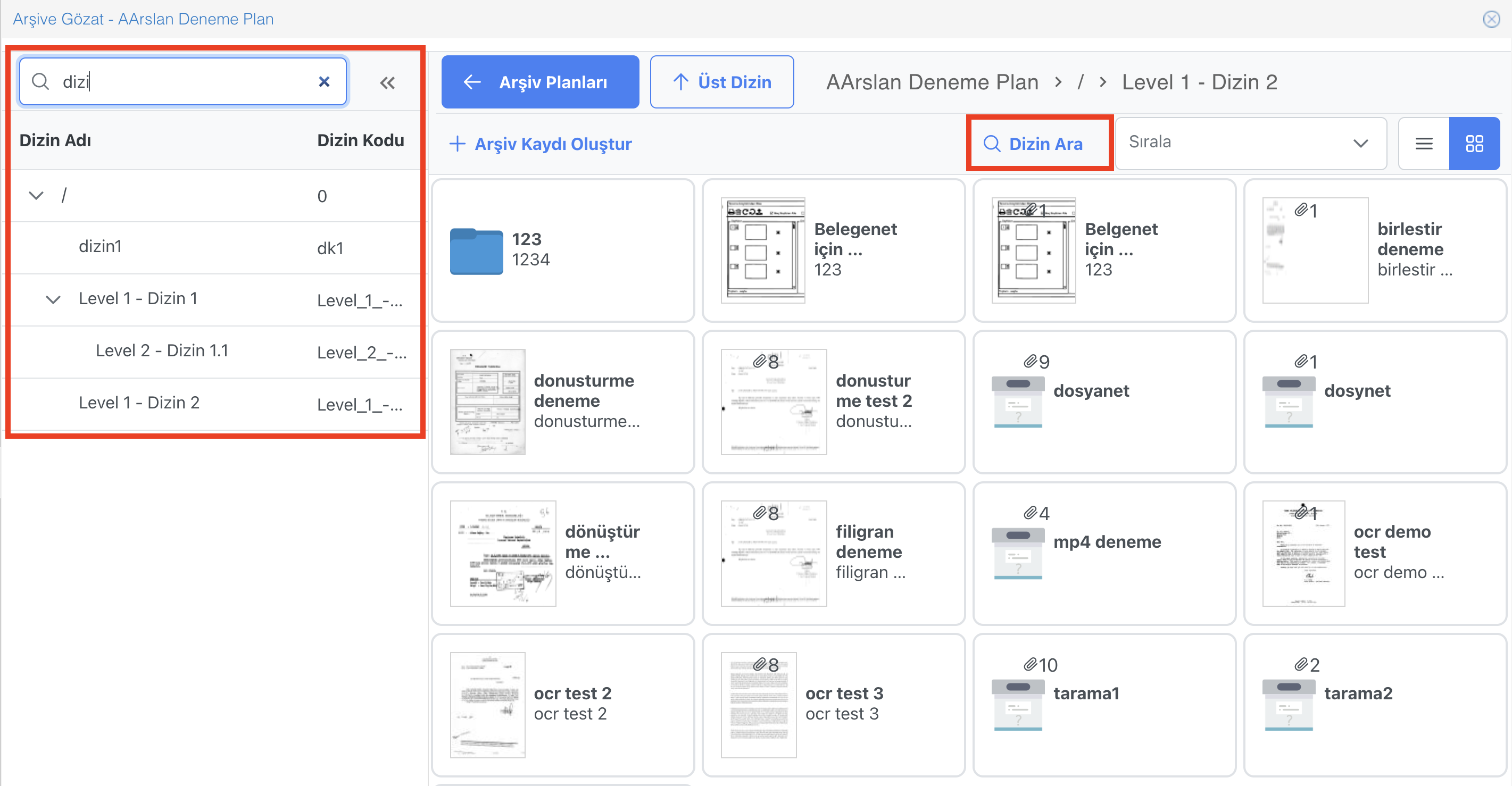Collapse the Level 1 - Dizin 1 node
The image size is (1512, 786).
[53, 300]
